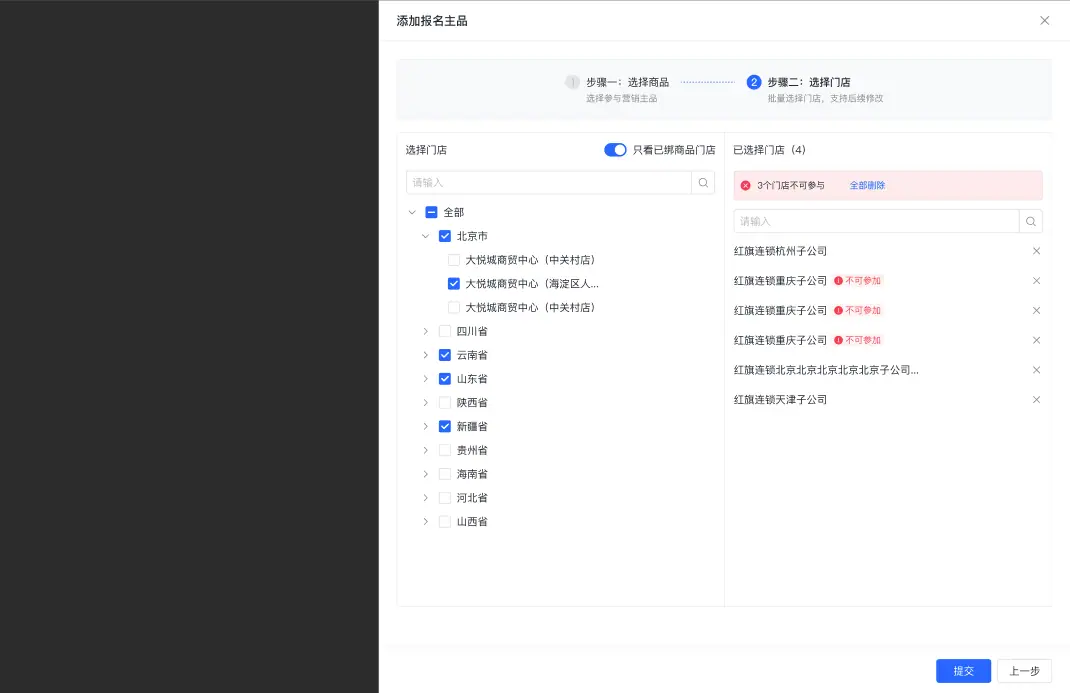Expand the 贵州省 node
The image size is (1070, 693).
pyautogui.click(x=426, y=450)
